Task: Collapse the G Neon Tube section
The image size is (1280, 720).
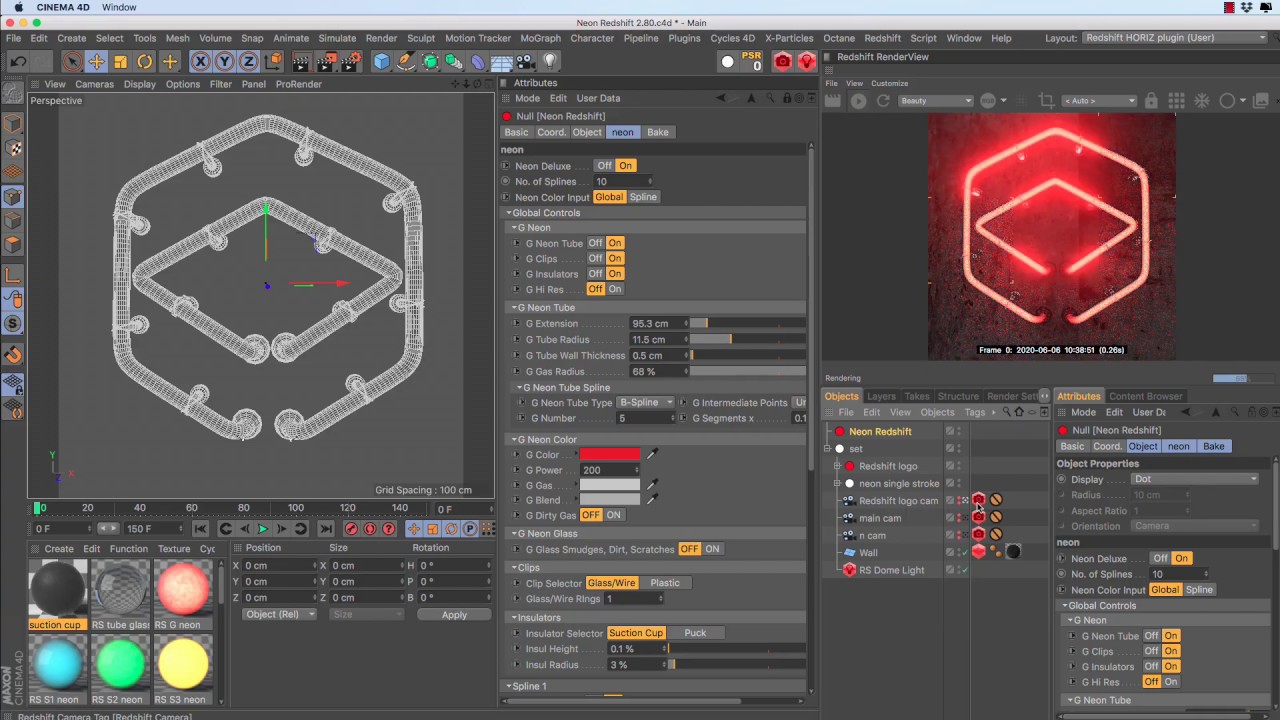Action: click(x=515, y=308)
